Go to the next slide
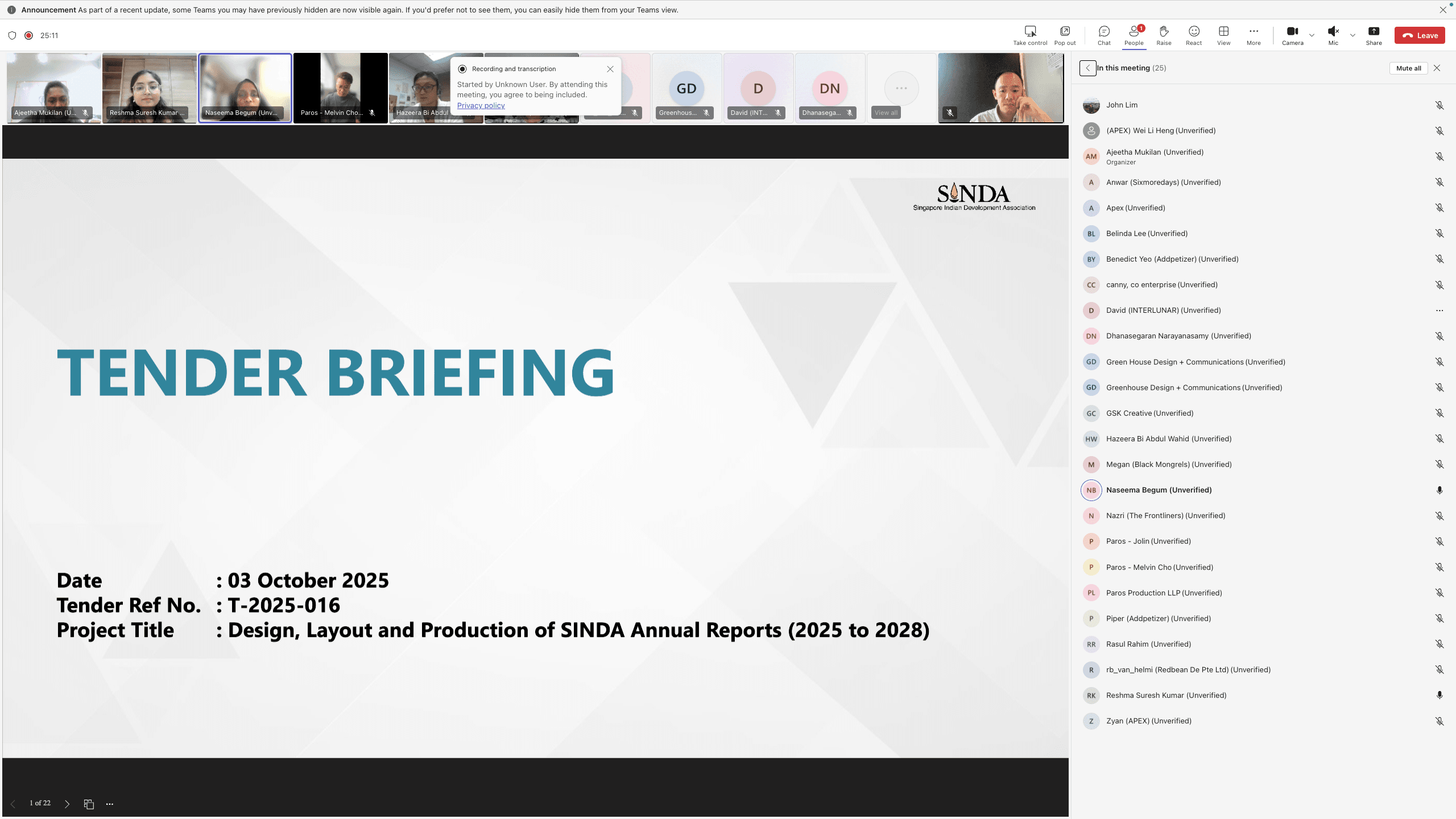1456x819 pixels. (x=67, y=804)
